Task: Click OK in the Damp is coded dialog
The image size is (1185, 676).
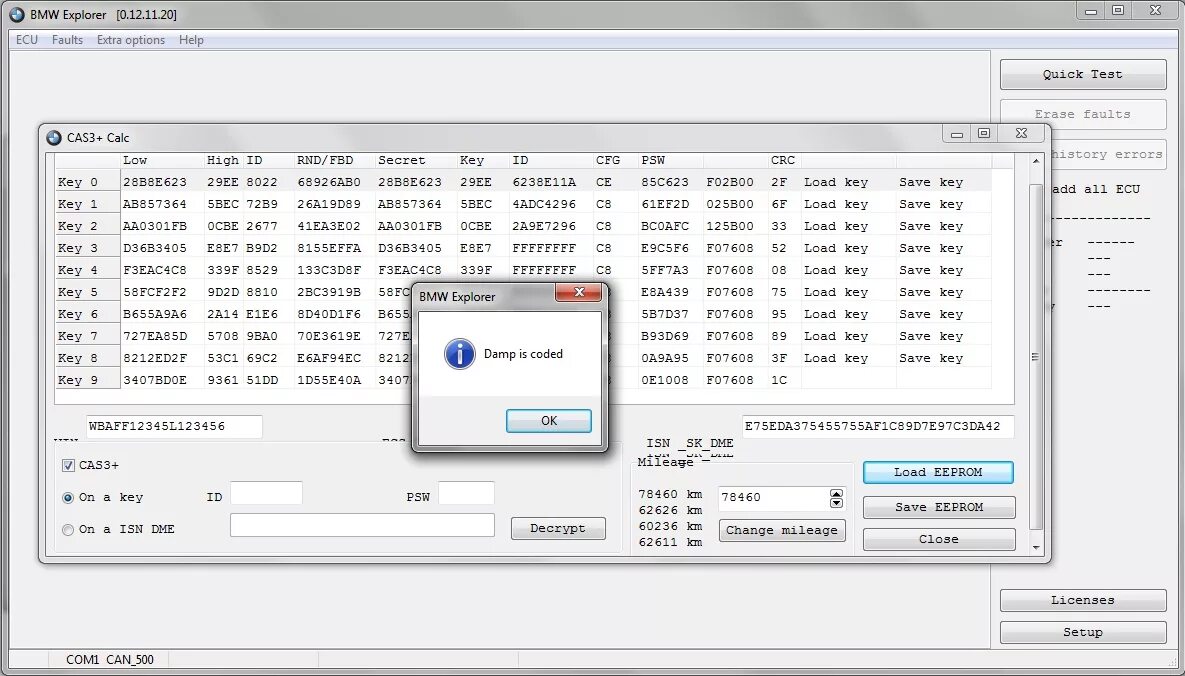Action: (x=549, y=421)
